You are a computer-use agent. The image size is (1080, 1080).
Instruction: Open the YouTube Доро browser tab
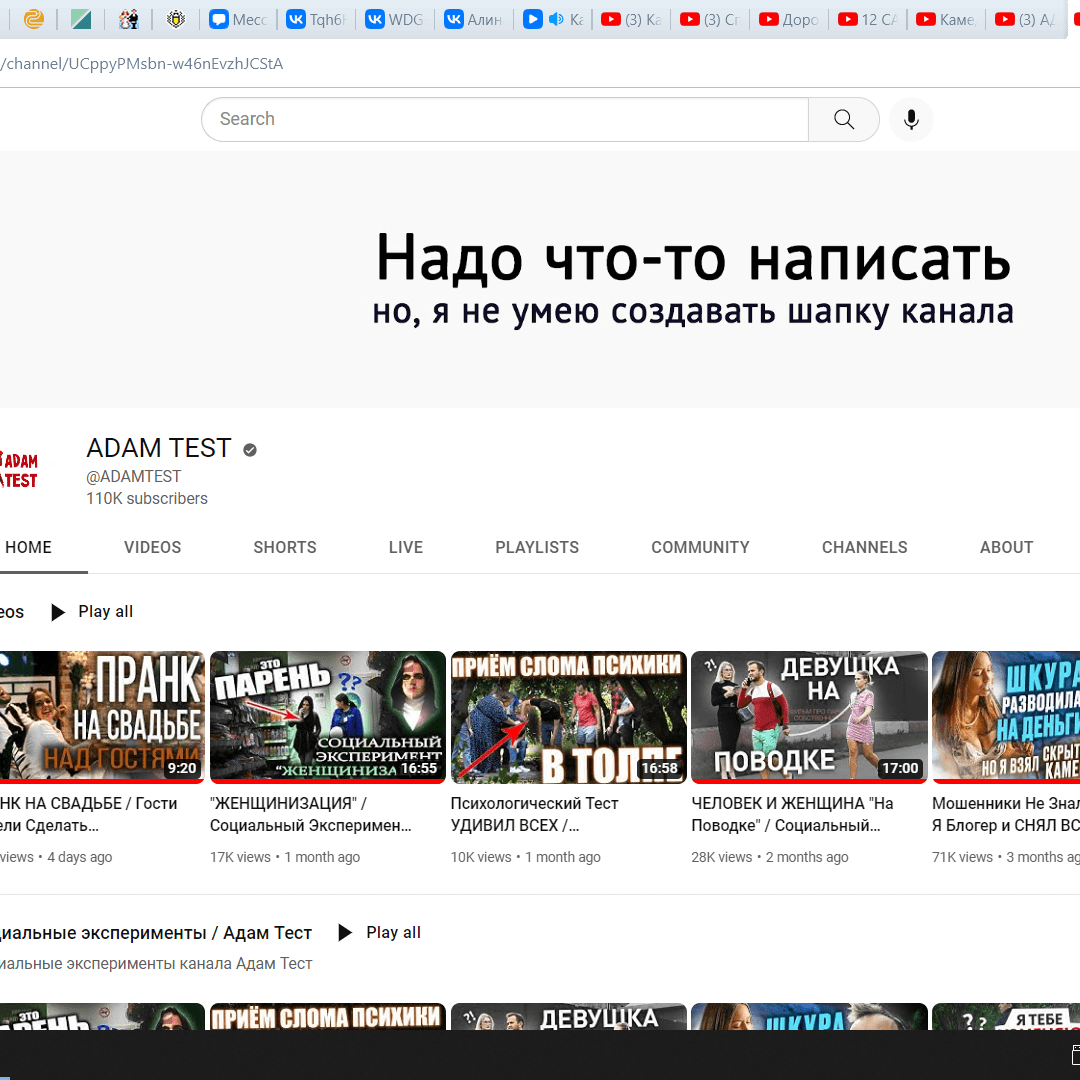pos(789,19)
